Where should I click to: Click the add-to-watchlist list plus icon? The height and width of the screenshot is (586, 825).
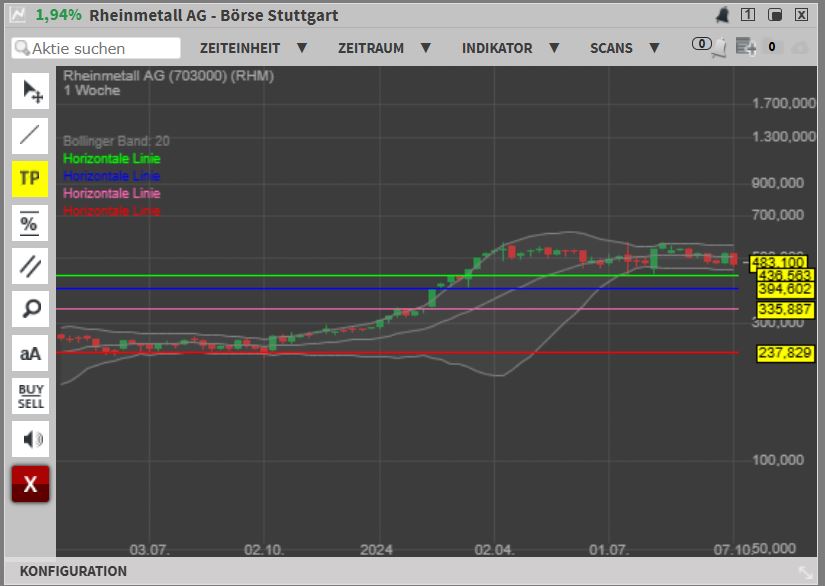click(x=746, y=47)
